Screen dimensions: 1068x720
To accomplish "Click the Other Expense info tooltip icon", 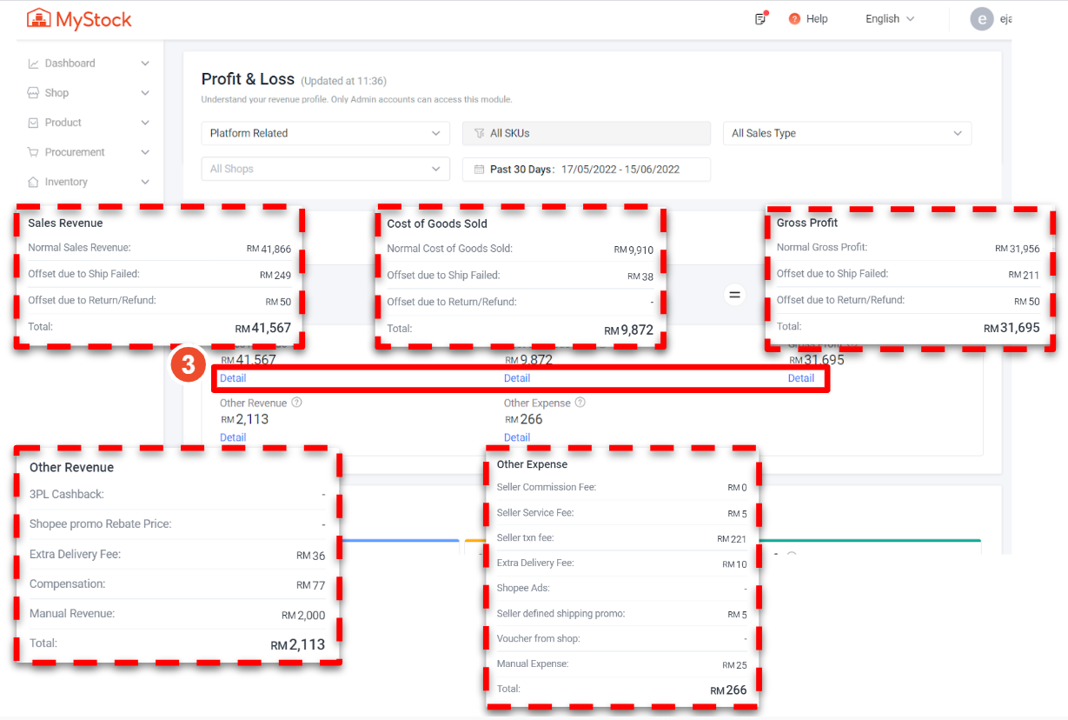I will [x=581, y=403].
